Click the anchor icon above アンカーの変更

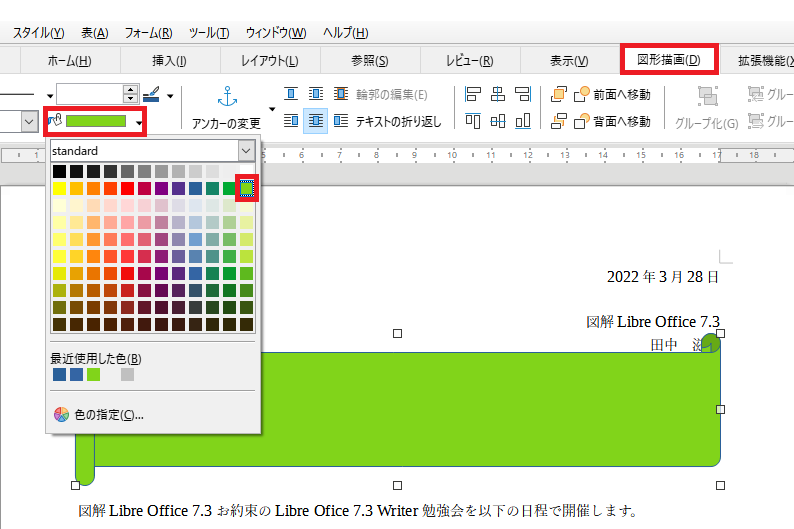pos(227,96)
